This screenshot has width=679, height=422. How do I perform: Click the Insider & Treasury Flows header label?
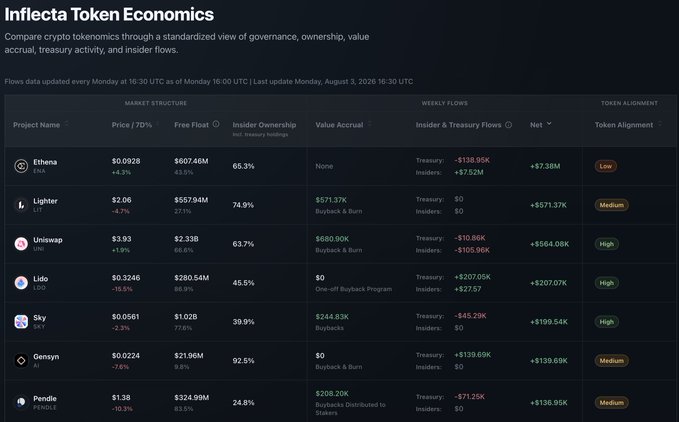click(458, 125)
